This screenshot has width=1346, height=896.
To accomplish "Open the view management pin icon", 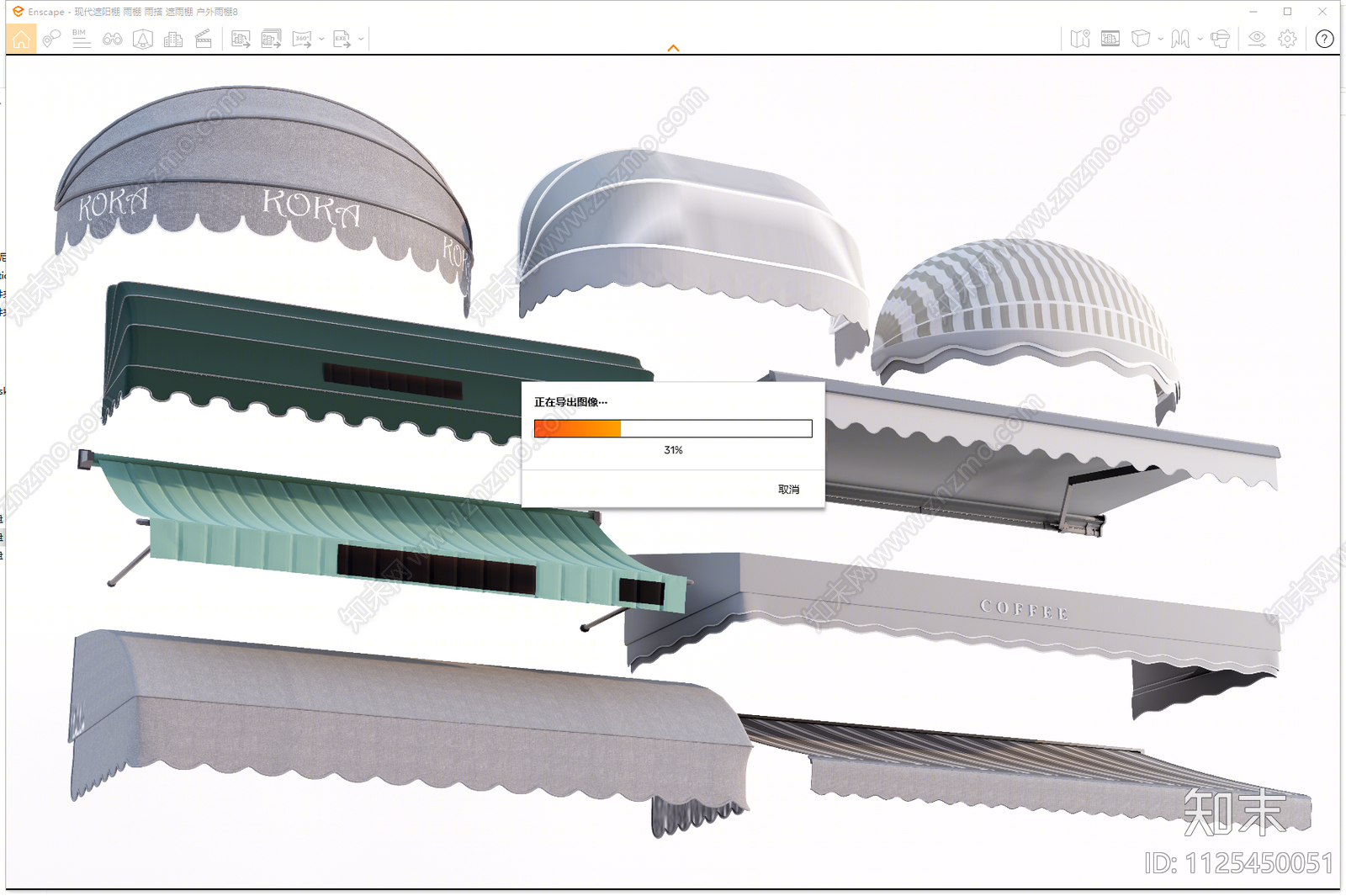I will click(51, 39).
